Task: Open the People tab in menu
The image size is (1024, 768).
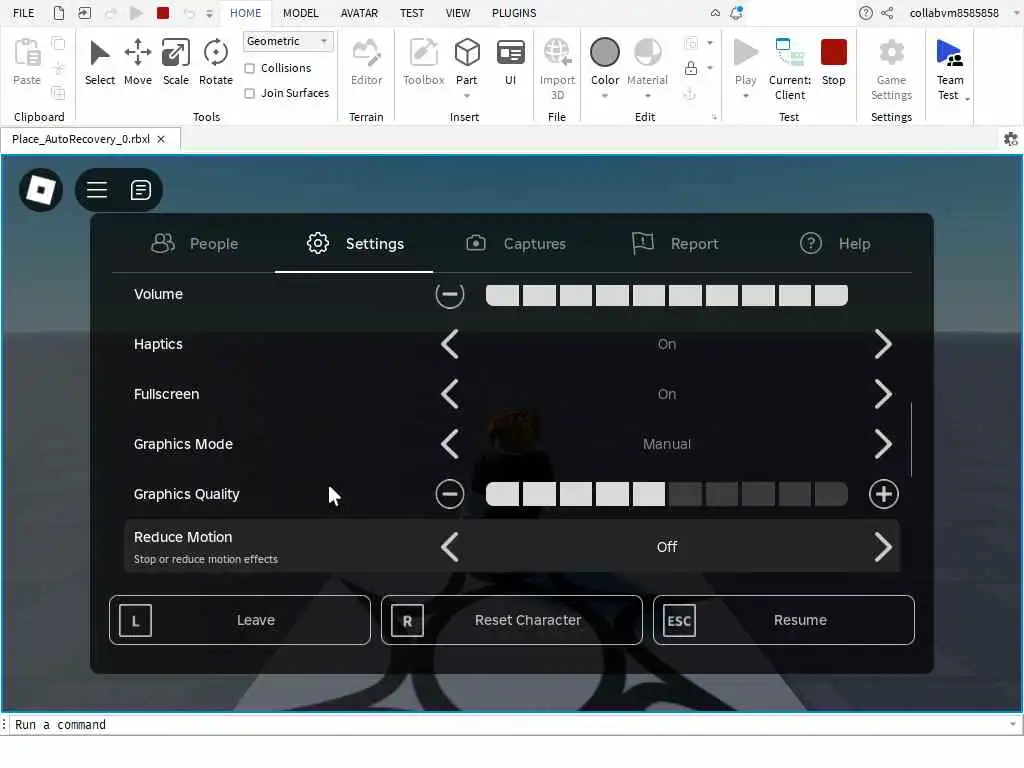Action: click(195, 244)
